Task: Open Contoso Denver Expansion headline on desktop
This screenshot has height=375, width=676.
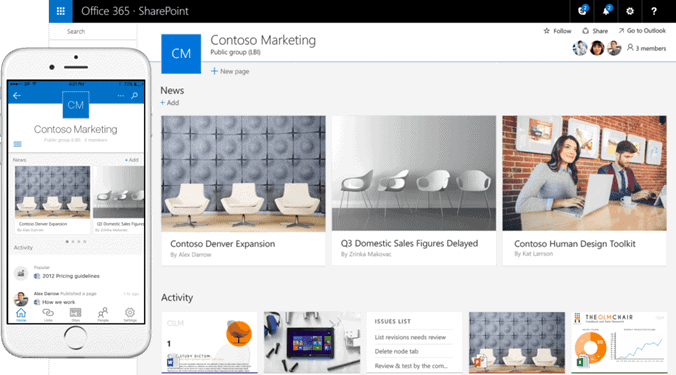Action: click(x=222, y=244)
